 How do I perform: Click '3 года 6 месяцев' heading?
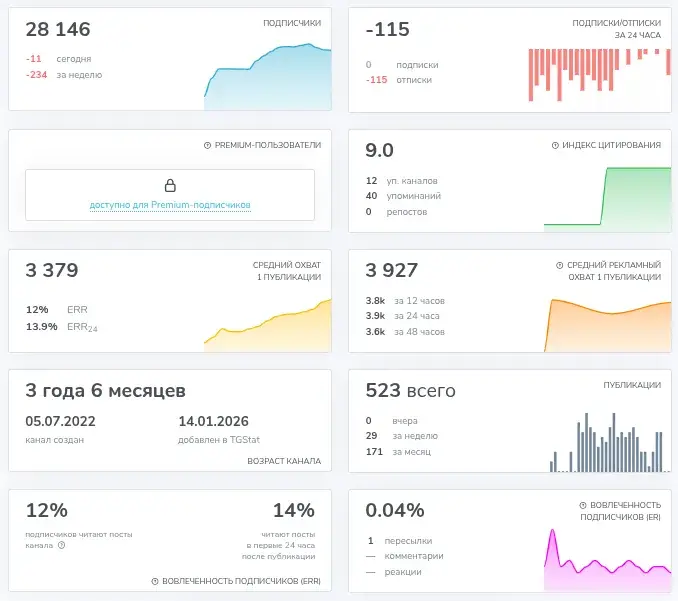tap(106, 390)
